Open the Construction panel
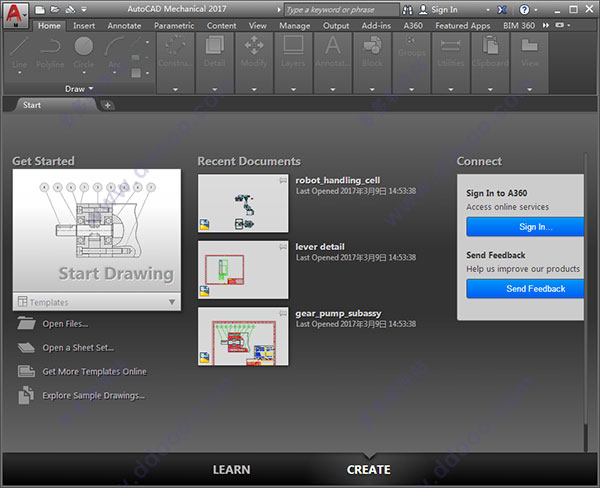The width and height of the screenshot is (600, 488). 175,61
